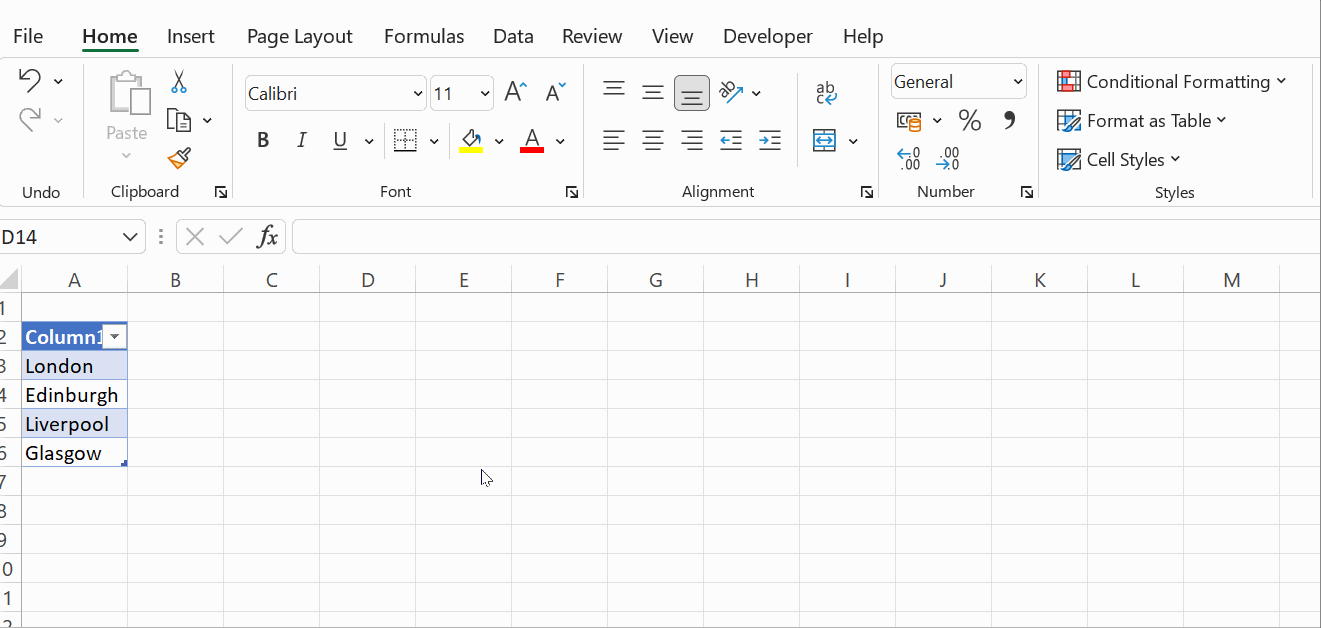Screen dimensions: 1321x628
Task: Click the red Font Color swatch
Action: (x=532, y=140)
